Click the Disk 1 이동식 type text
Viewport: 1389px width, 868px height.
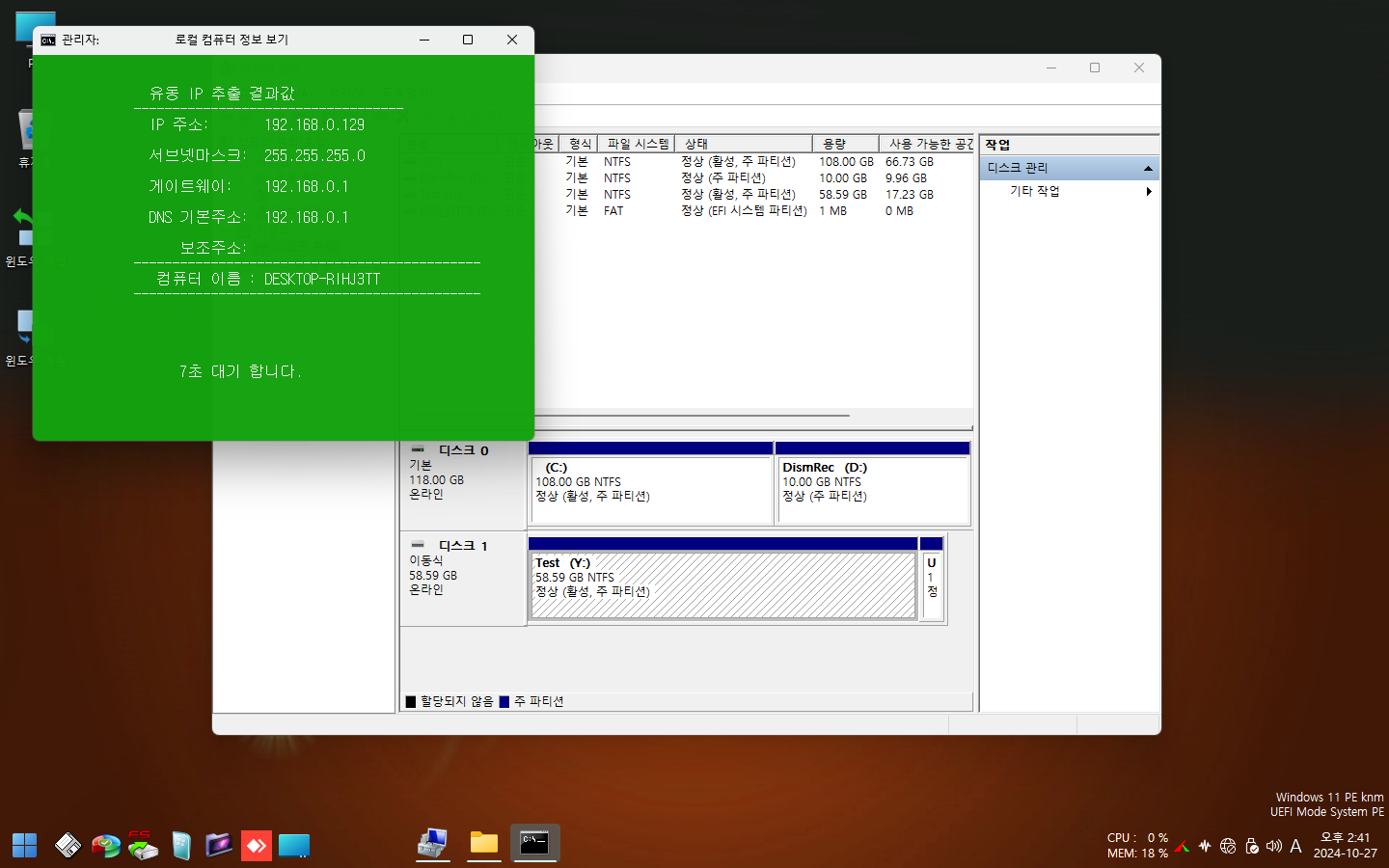coord(425,560)
